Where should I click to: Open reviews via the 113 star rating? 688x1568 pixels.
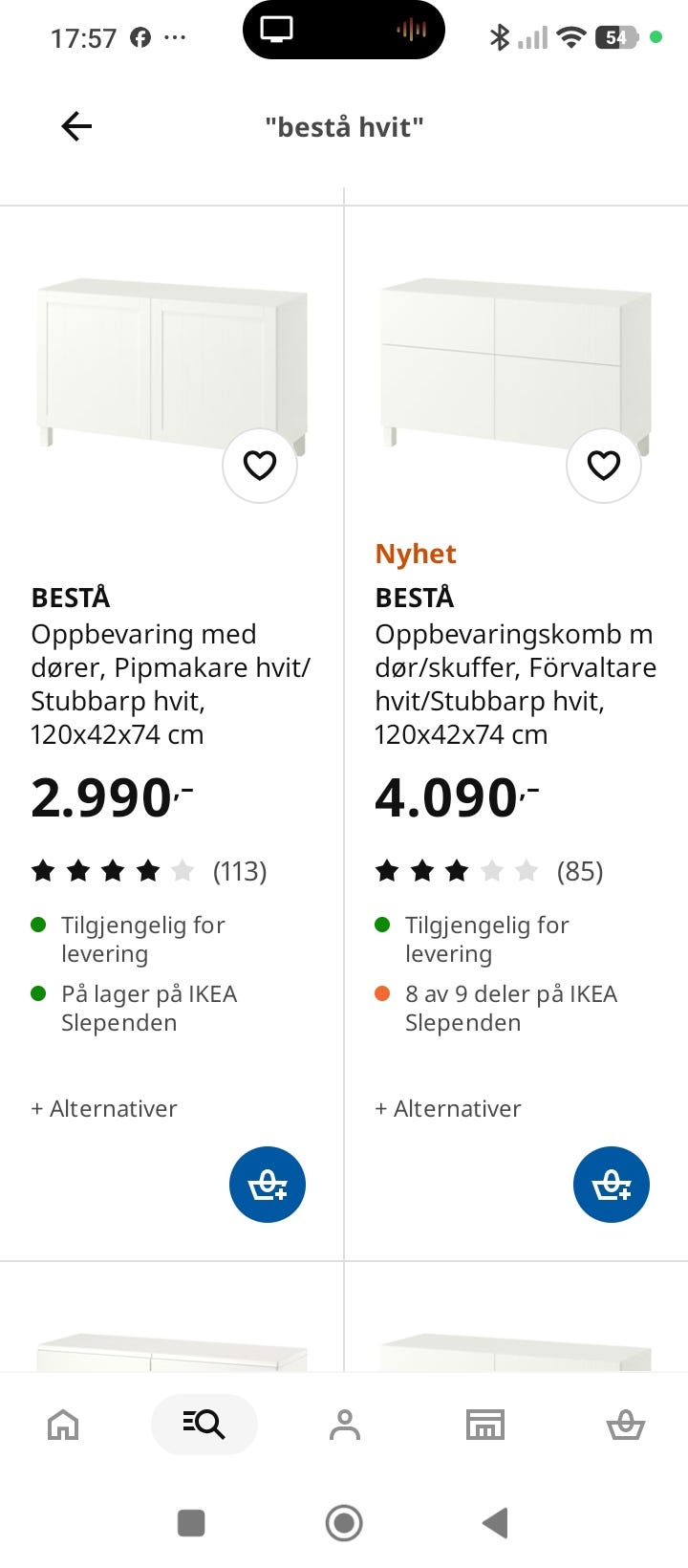tap(149, 871)
